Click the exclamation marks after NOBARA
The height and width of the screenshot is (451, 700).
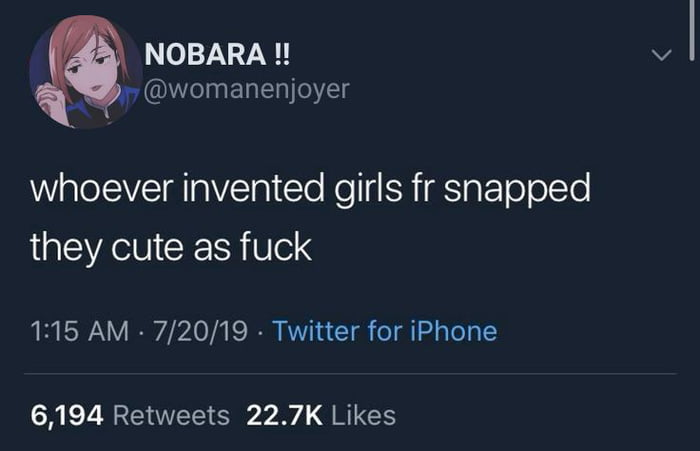tap(276, 56)
